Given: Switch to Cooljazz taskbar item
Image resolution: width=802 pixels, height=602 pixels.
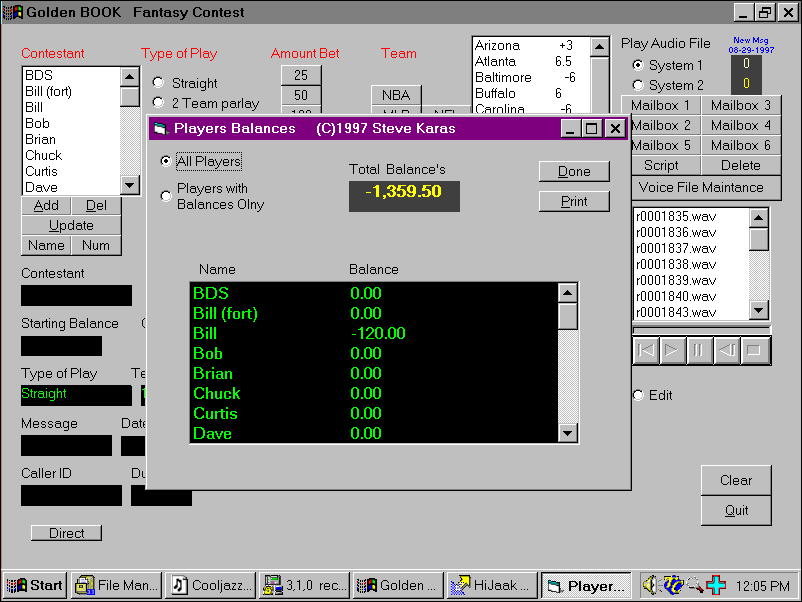Looking at the screenshot, I should [211, 585].
